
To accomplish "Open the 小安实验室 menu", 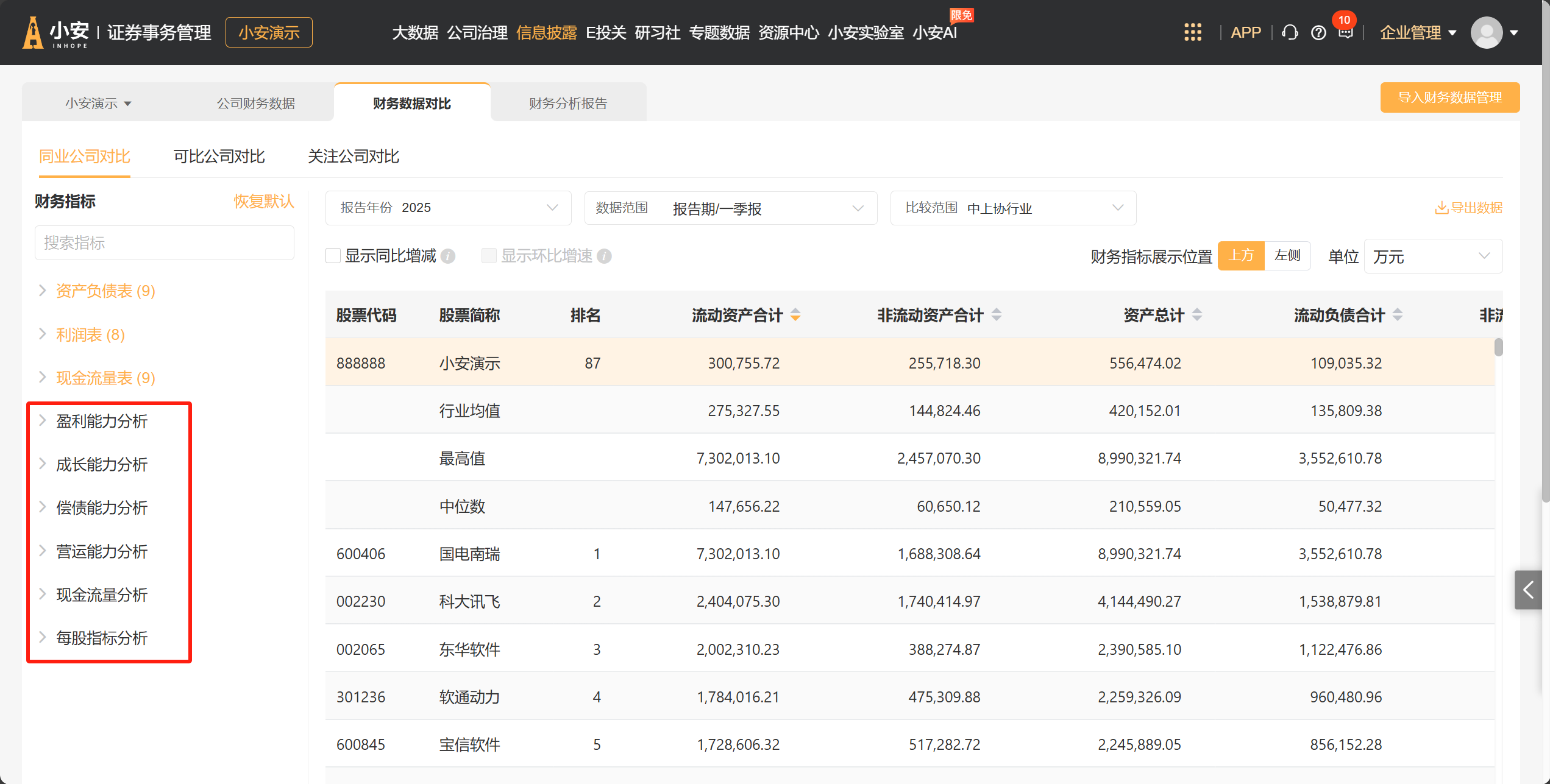I will tap(866, 33).
